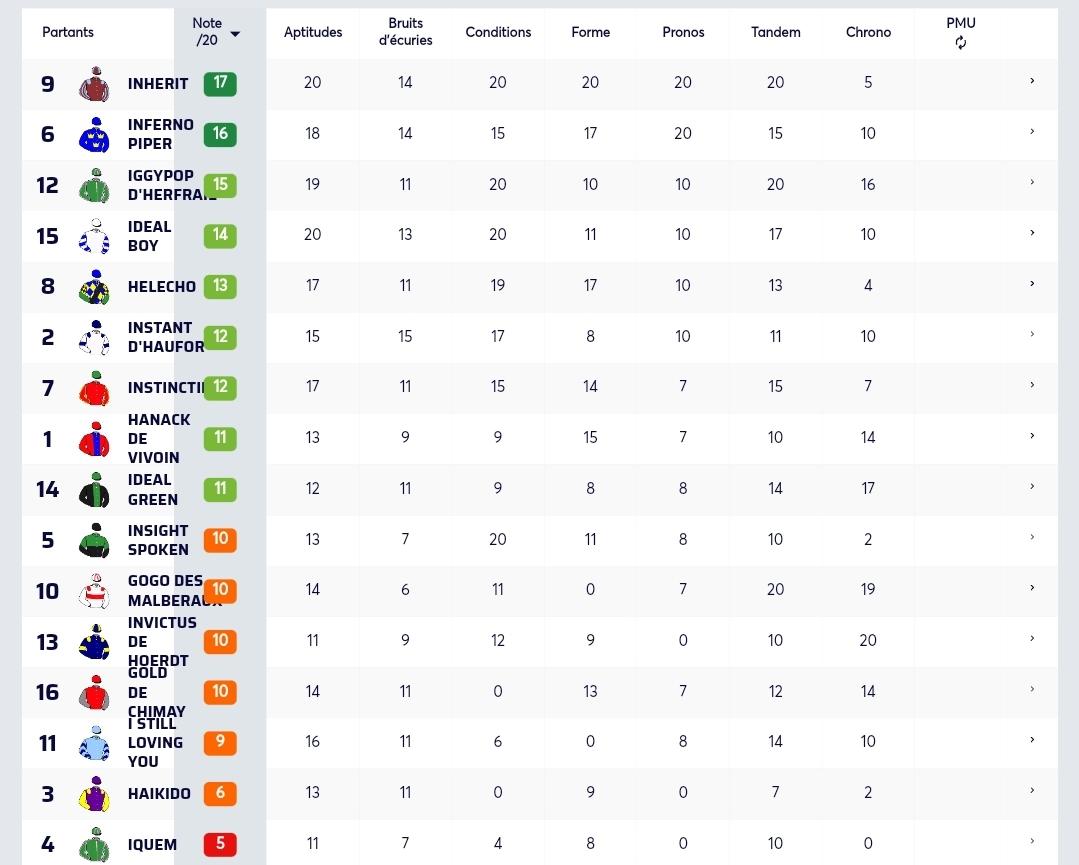Click HAIKIDO's purple and yellow silks icon

(95, 794)
